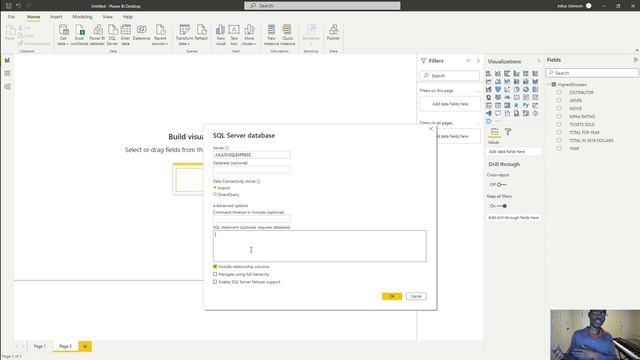Viewport: 640px width, 360px height.
Task: Toggle the Cross-report switch
Action: tap(501, 185)
